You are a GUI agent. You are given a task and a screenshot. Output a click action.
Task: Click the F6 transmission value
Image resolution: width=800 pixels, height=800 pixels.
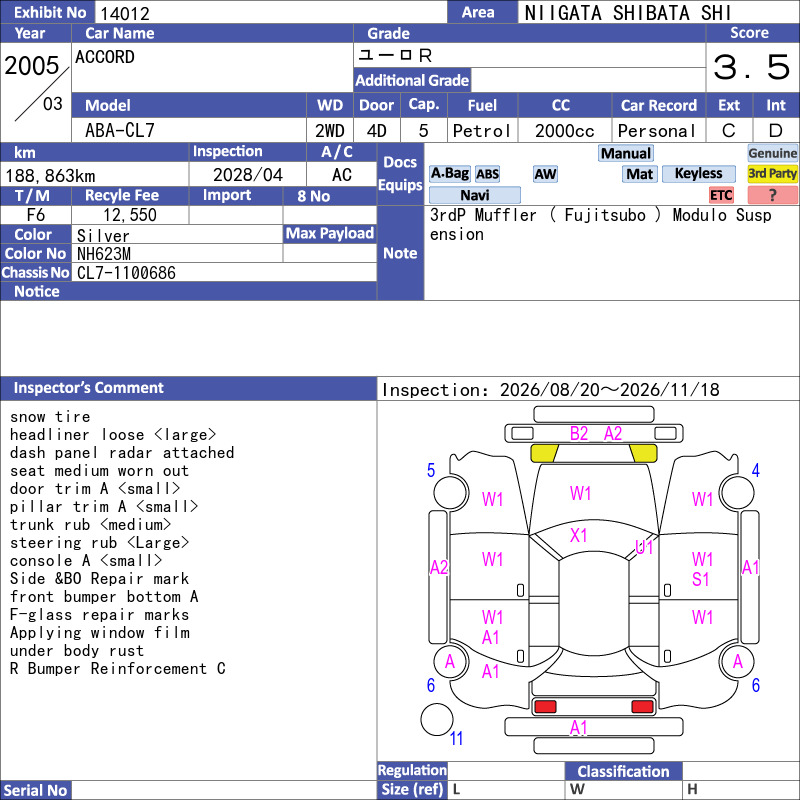click(36, 215)
